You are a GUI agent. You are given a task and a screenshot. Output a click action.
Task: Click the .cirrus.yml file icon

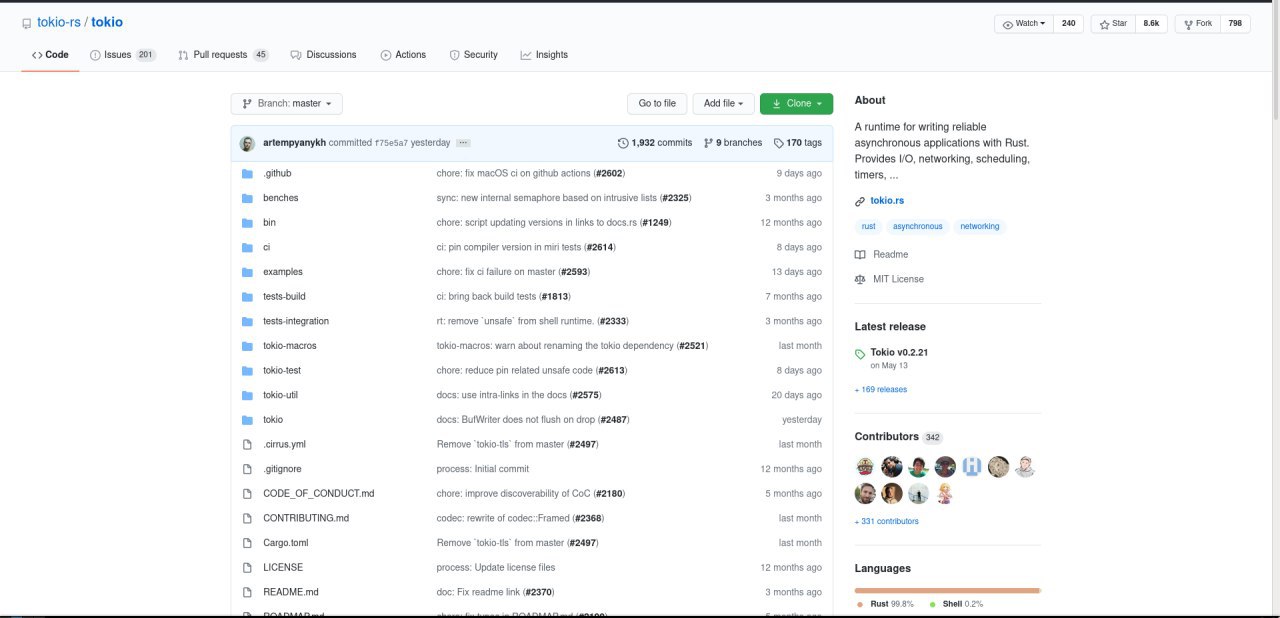(247, 444)
